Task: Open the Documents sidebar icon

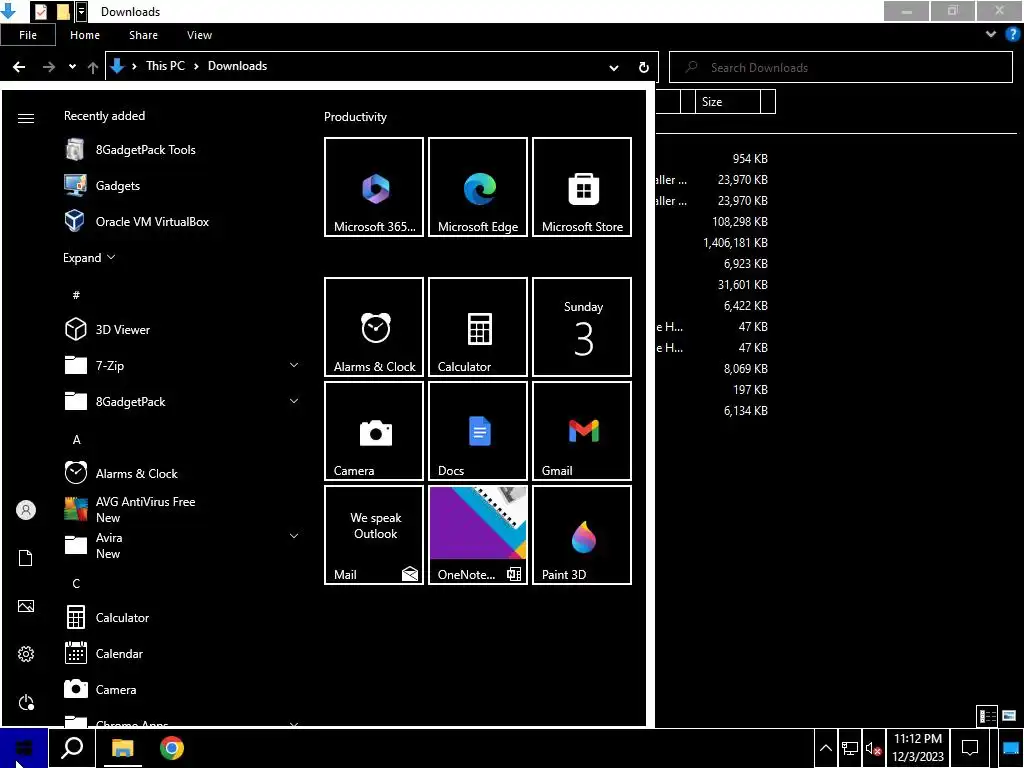Action: coord(25,558)
